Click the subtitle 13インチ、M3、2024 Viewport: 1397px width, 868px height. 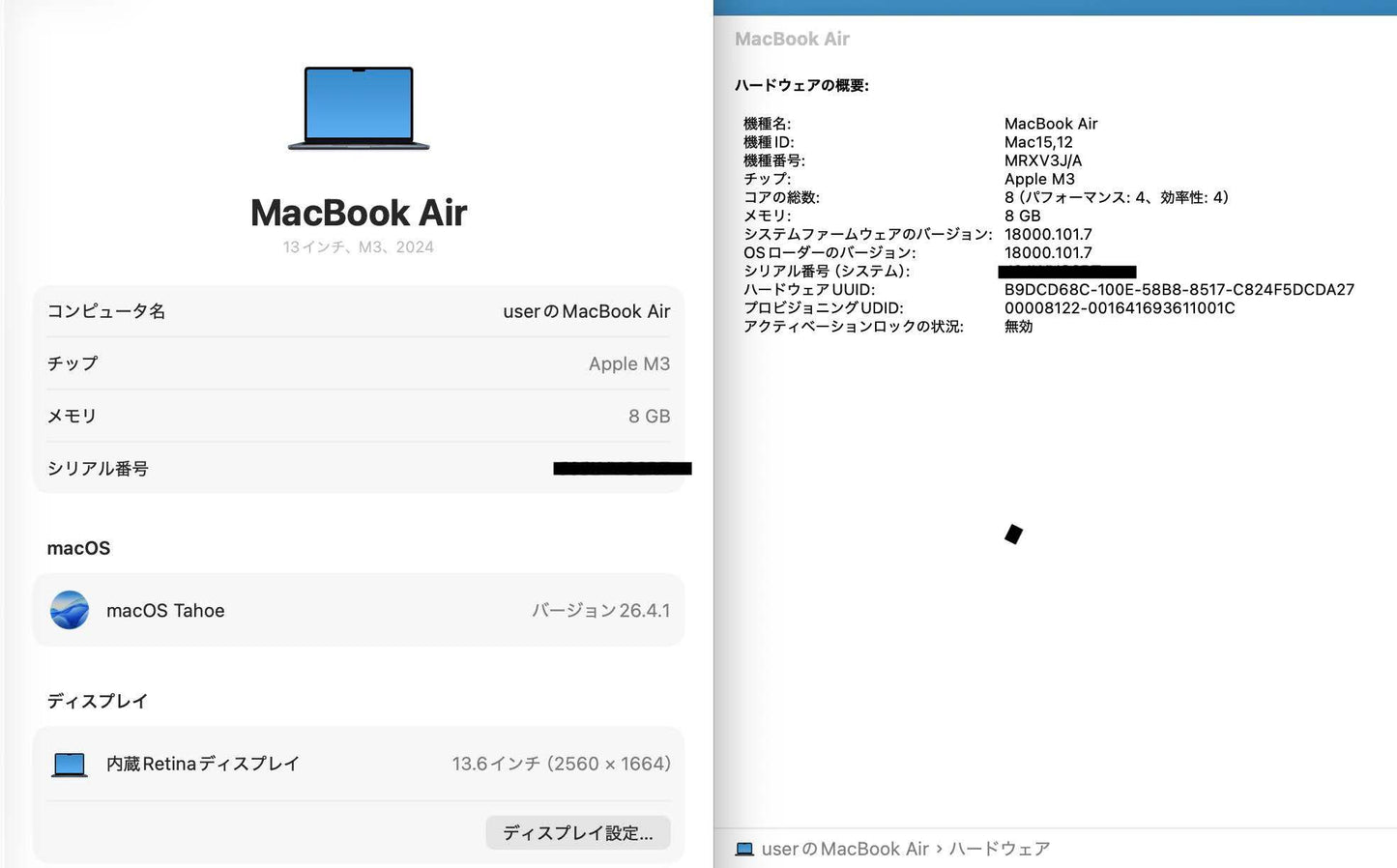pyautogui.click(x=359, y=247)
